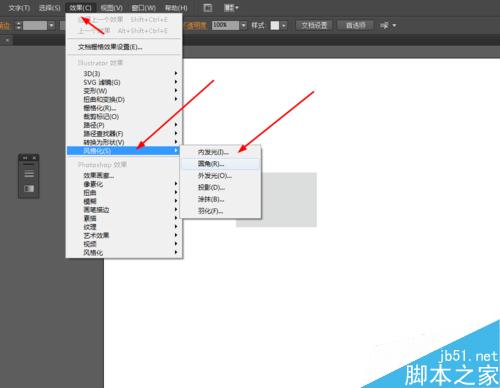Open the 窗口(W) menu
Viewport: 500px width, 388px height.
click(x=144, y=8)
